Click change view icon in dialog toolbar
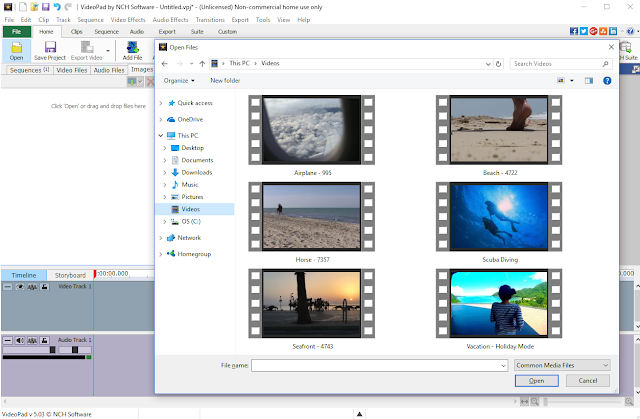This screenshot has width=640, height=419. tap(561, 81)
